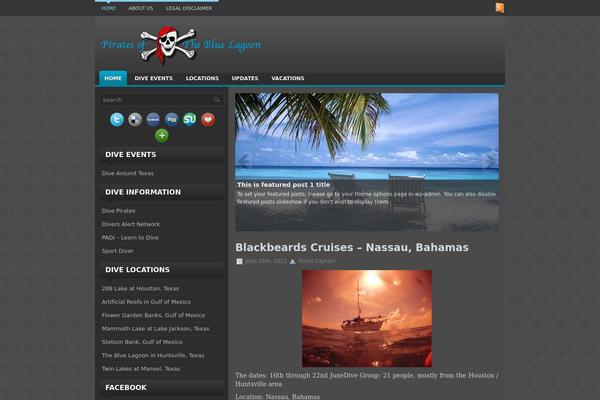Click the red heart favorites icon
Image resolution: width=600 pixels, height=400 pixels.
point(208,119)
